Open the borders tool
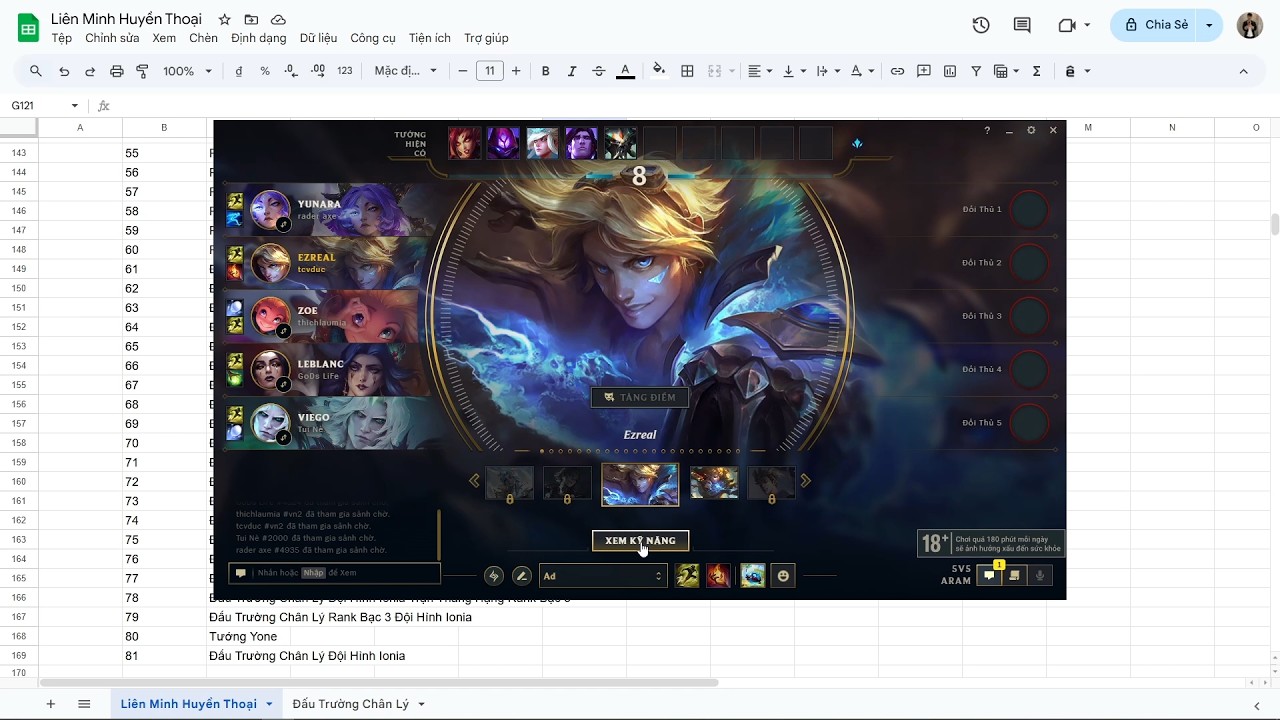1280x720 pixels. coord(688,71)
